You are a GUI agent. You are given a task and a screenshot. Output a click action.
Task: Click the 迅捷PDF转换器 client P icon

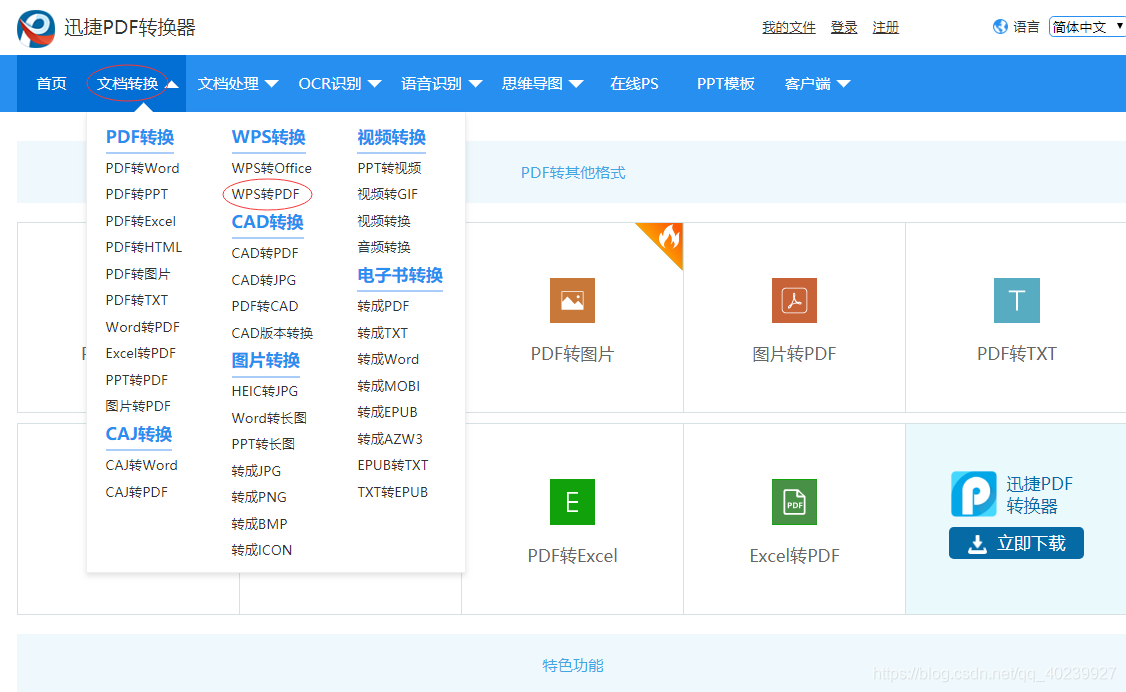[974, 494]
